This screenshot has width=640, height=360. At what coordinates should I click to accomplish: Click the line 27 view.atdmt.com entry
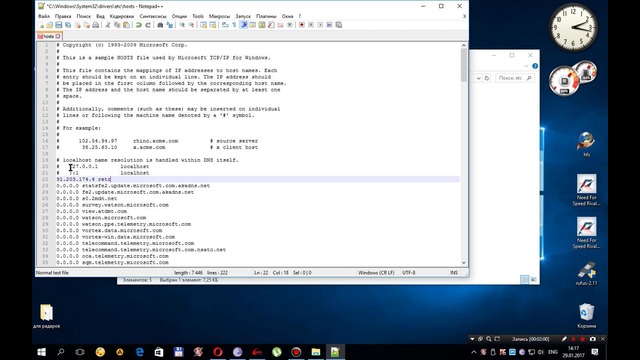coord(91,211)
